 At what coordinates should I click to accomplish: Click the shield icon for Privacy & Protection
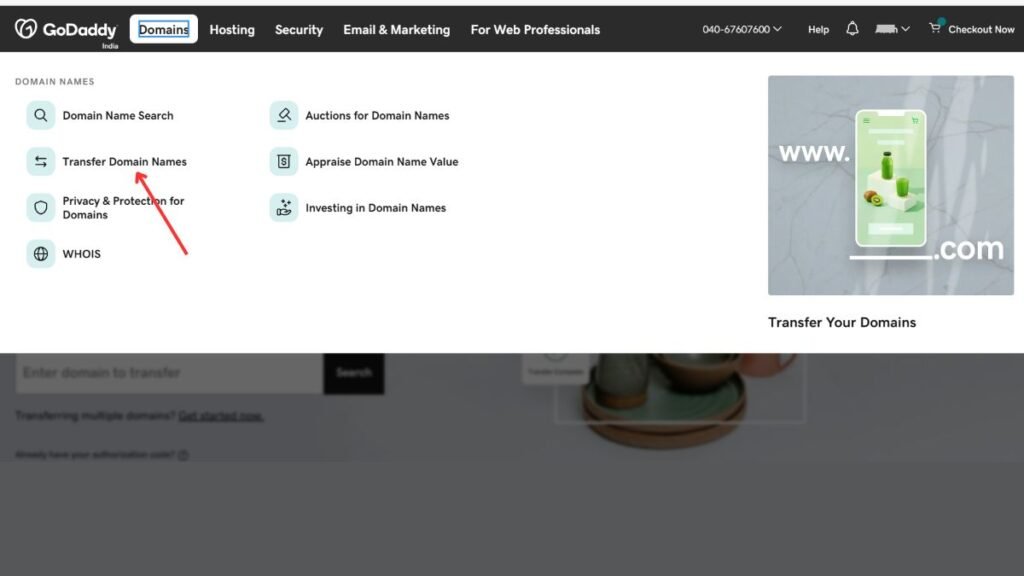tap(40, 208)
